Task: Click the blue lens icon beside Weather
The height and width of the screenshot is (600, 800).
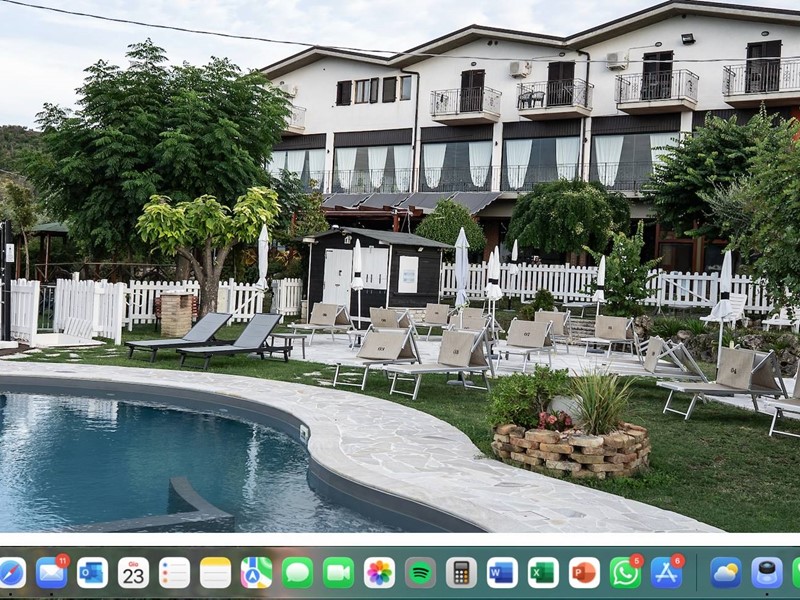Action: (x=767, y=573)
